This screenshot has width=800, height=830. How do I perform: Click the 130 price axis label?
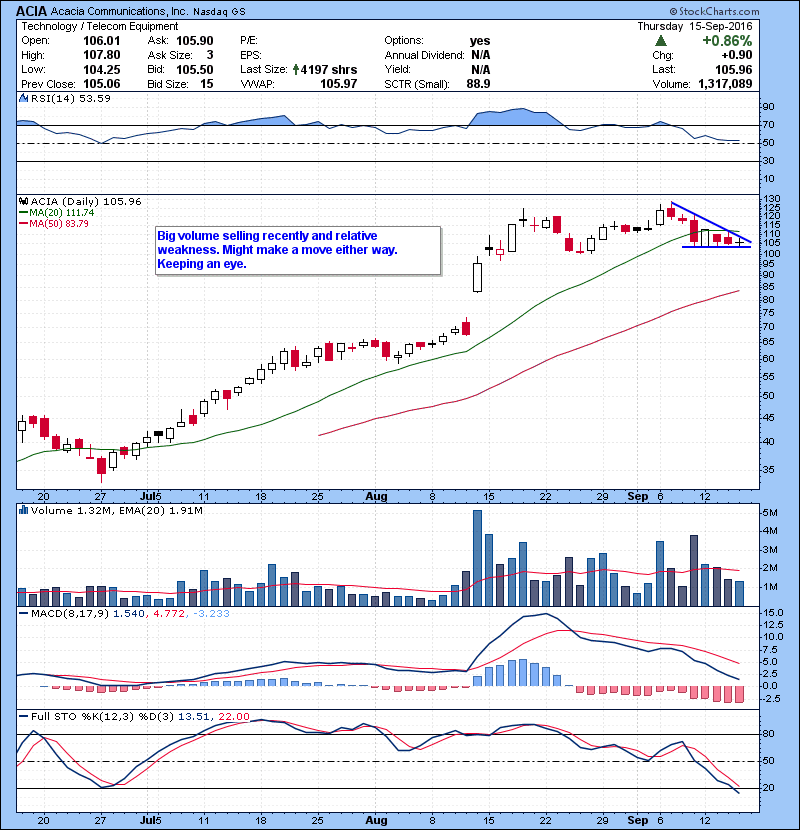[x=770, y=199]
